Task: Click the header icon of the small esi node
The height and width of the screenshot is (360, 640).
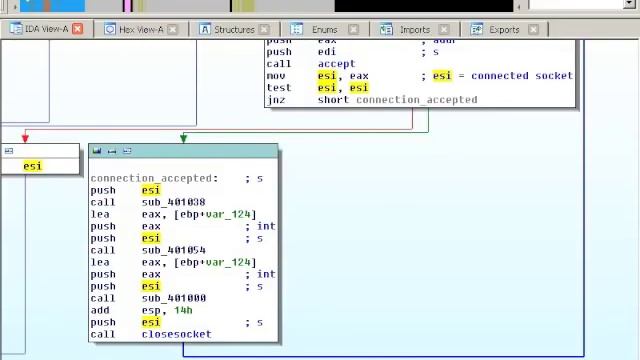Action: pyautogui.click(x=9, y=151)
